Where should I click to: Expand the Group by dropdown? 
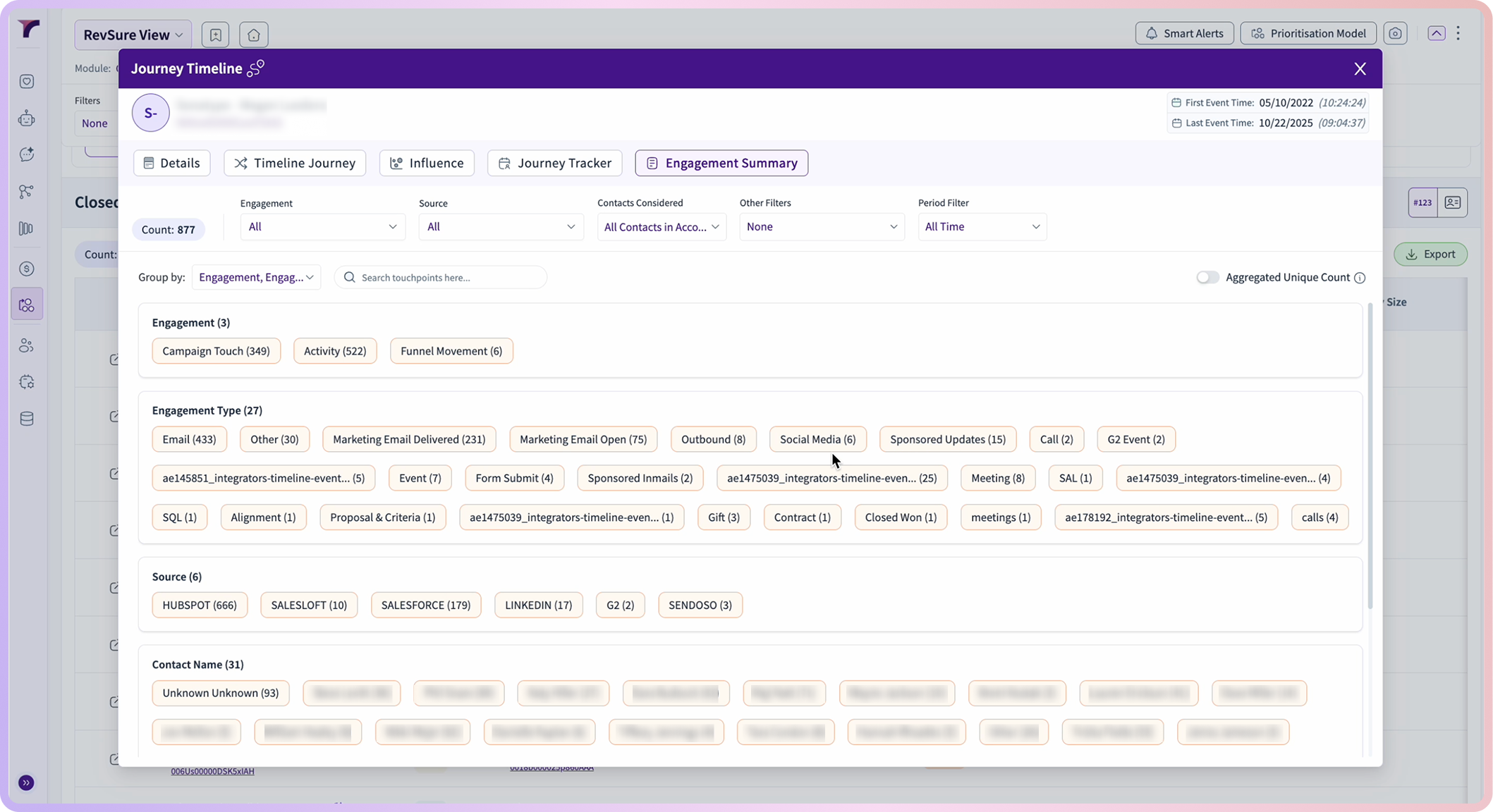coord(256,278)
